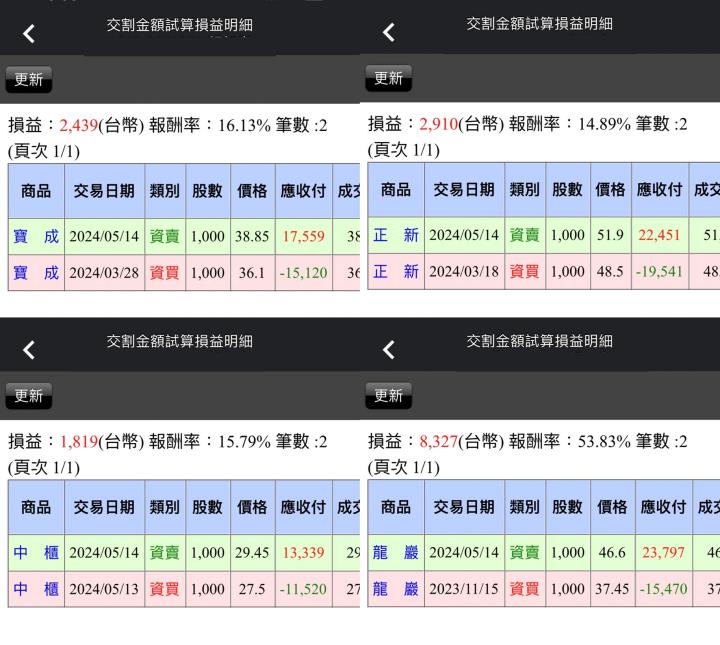Click 交易日期 column header in 正新 table
Image resolution: width=720 pixels, height=645 pixels.
tap(464, 190)
